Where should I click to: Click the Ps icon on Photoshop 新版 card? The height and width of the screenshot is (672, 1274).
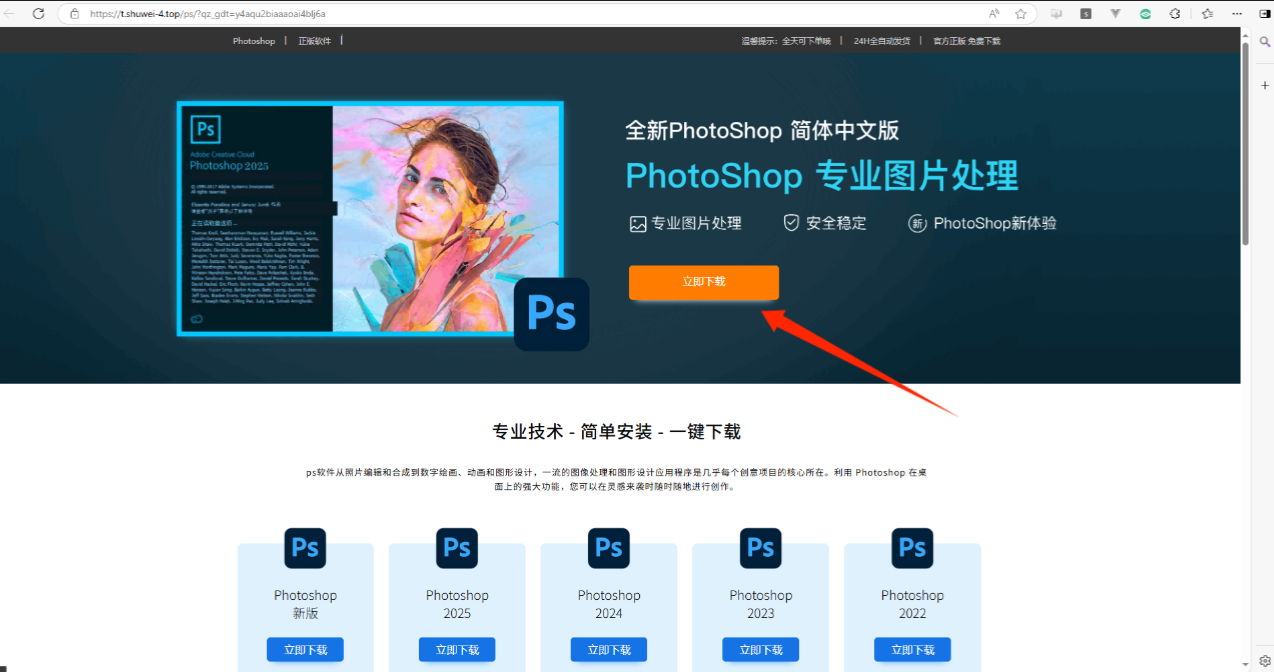pos(305,548)
